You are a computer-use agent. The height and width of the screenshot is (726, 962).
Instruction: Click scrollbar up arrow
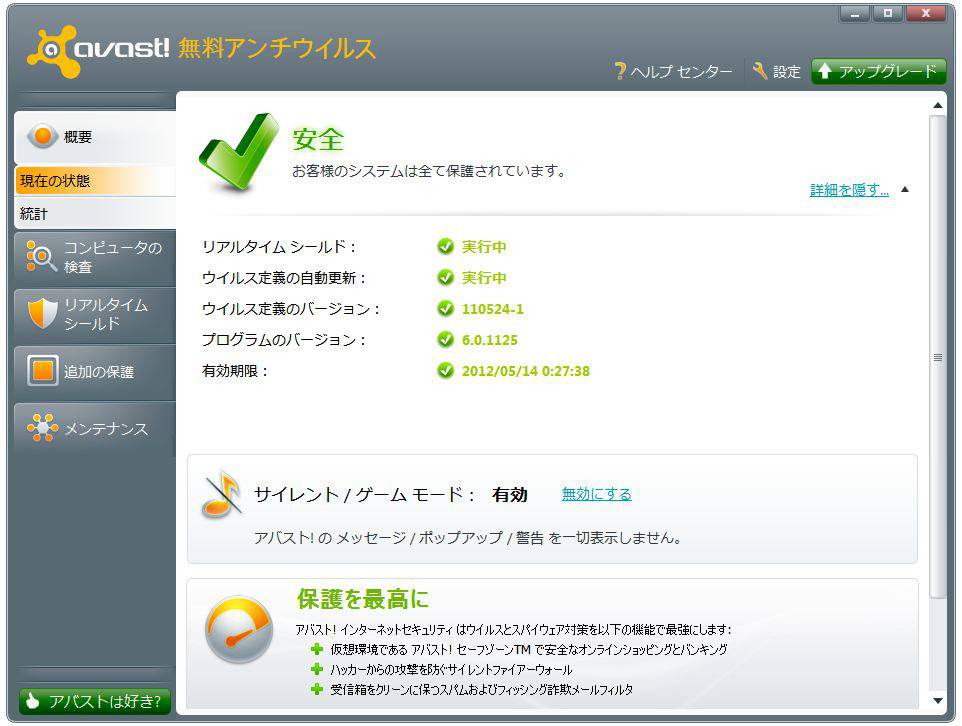coord(937,106)
